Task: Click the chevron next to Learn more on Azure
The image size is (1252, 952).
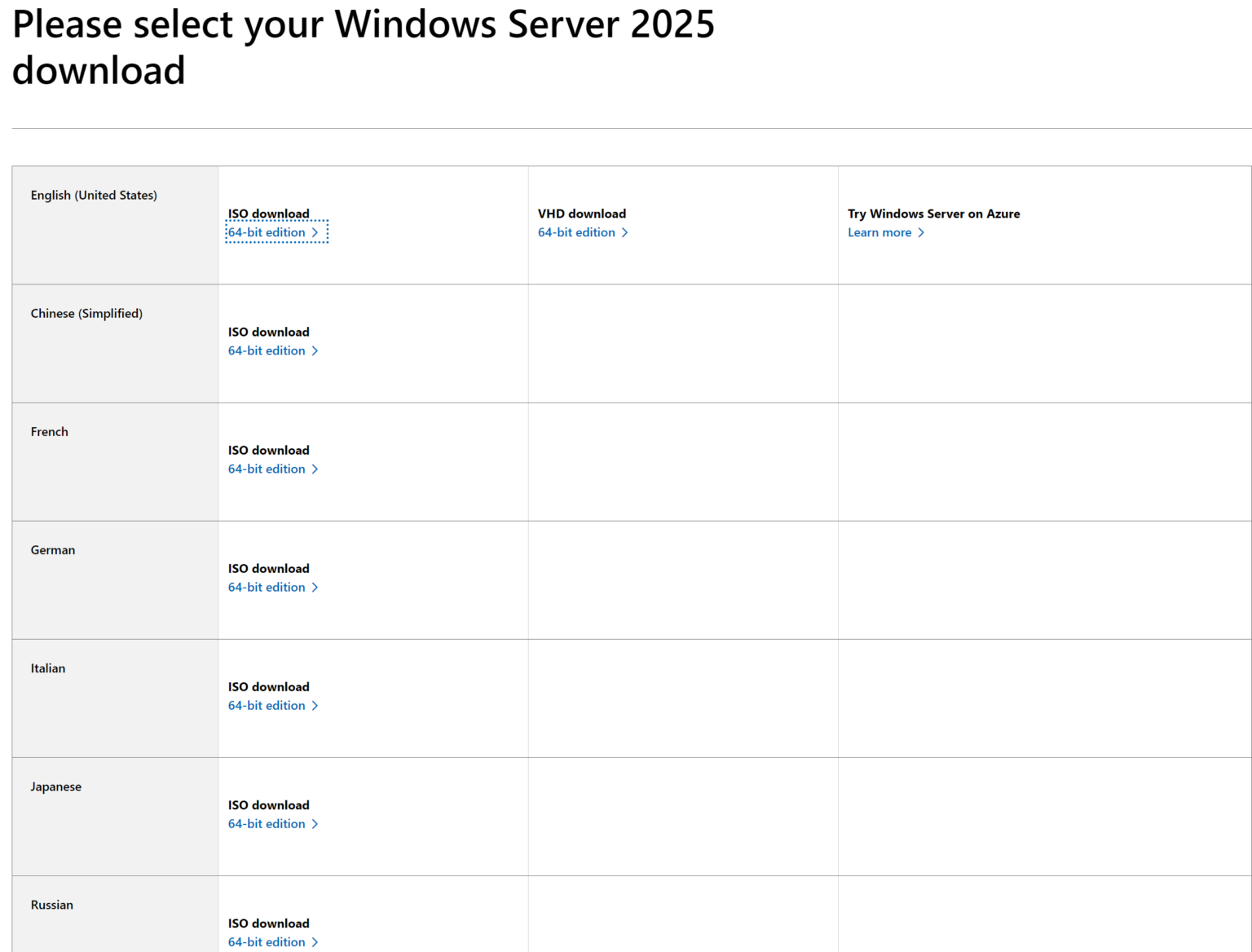Action: tap(921, 232)
